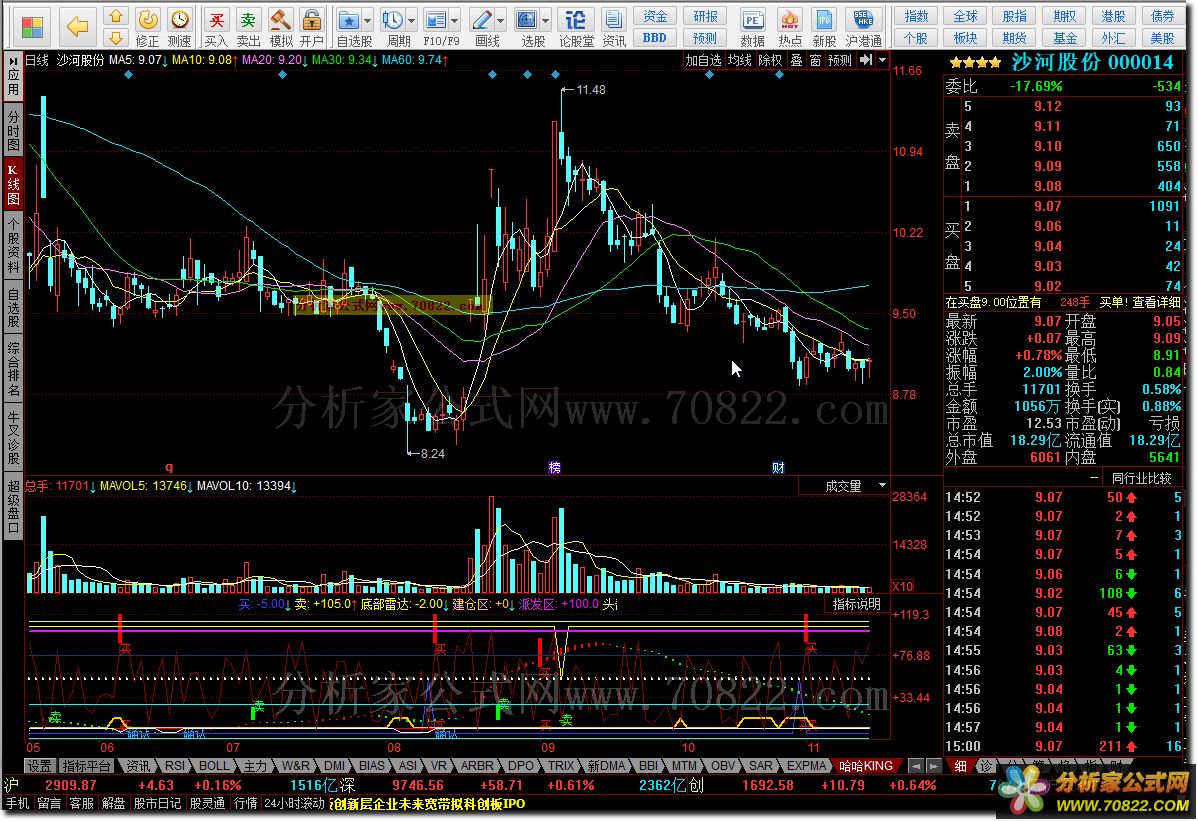Toggle the jump-to-latest arrow icon
1198x821 pixels.
click(866, 60)
